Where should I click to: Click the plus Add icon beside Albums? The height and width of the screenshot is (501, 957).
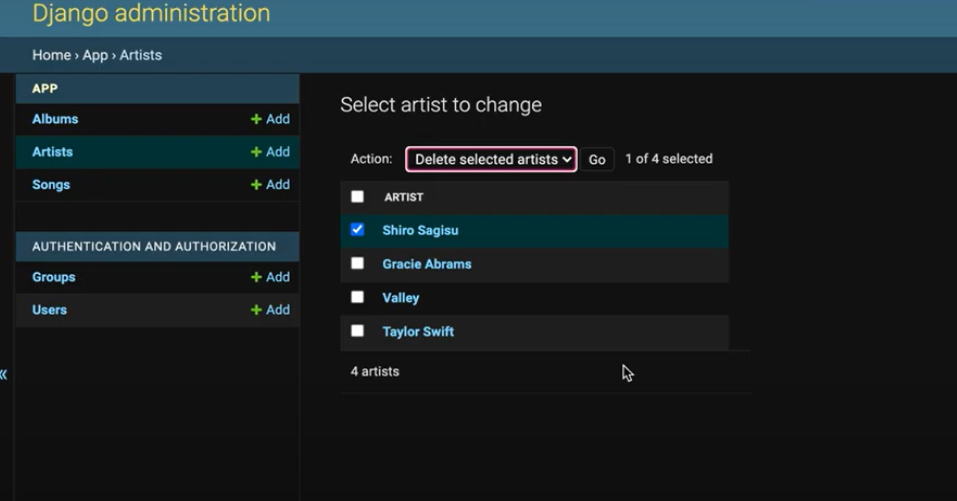270,119
